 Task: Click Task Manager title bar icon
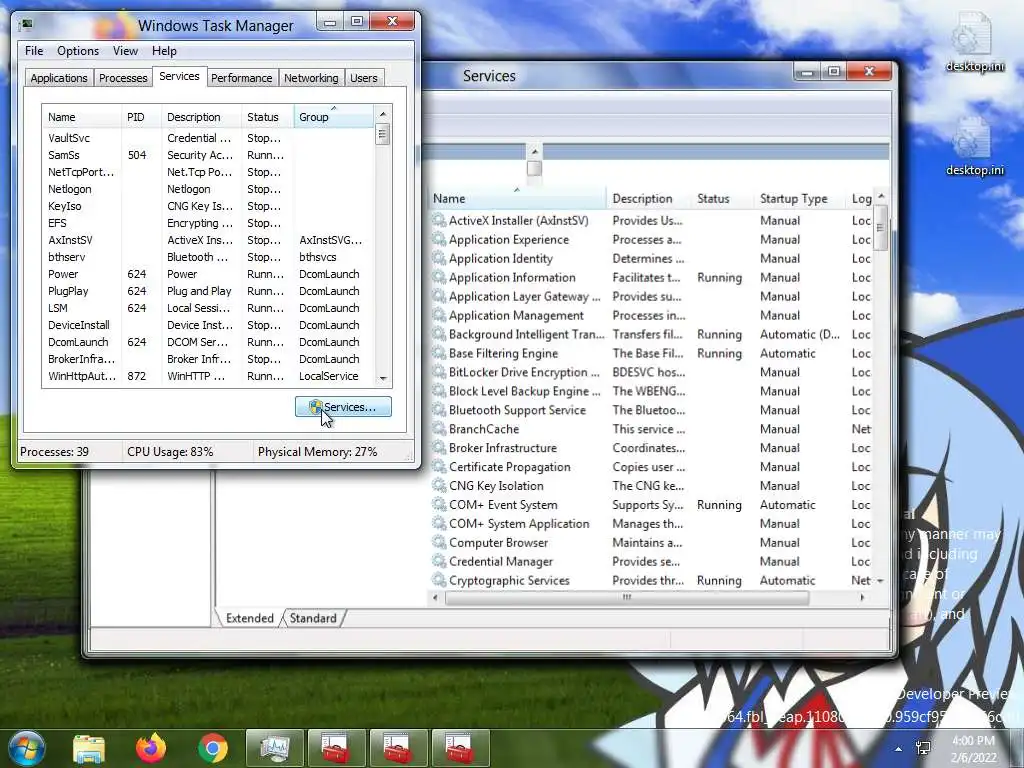click(x=27, y=25)
